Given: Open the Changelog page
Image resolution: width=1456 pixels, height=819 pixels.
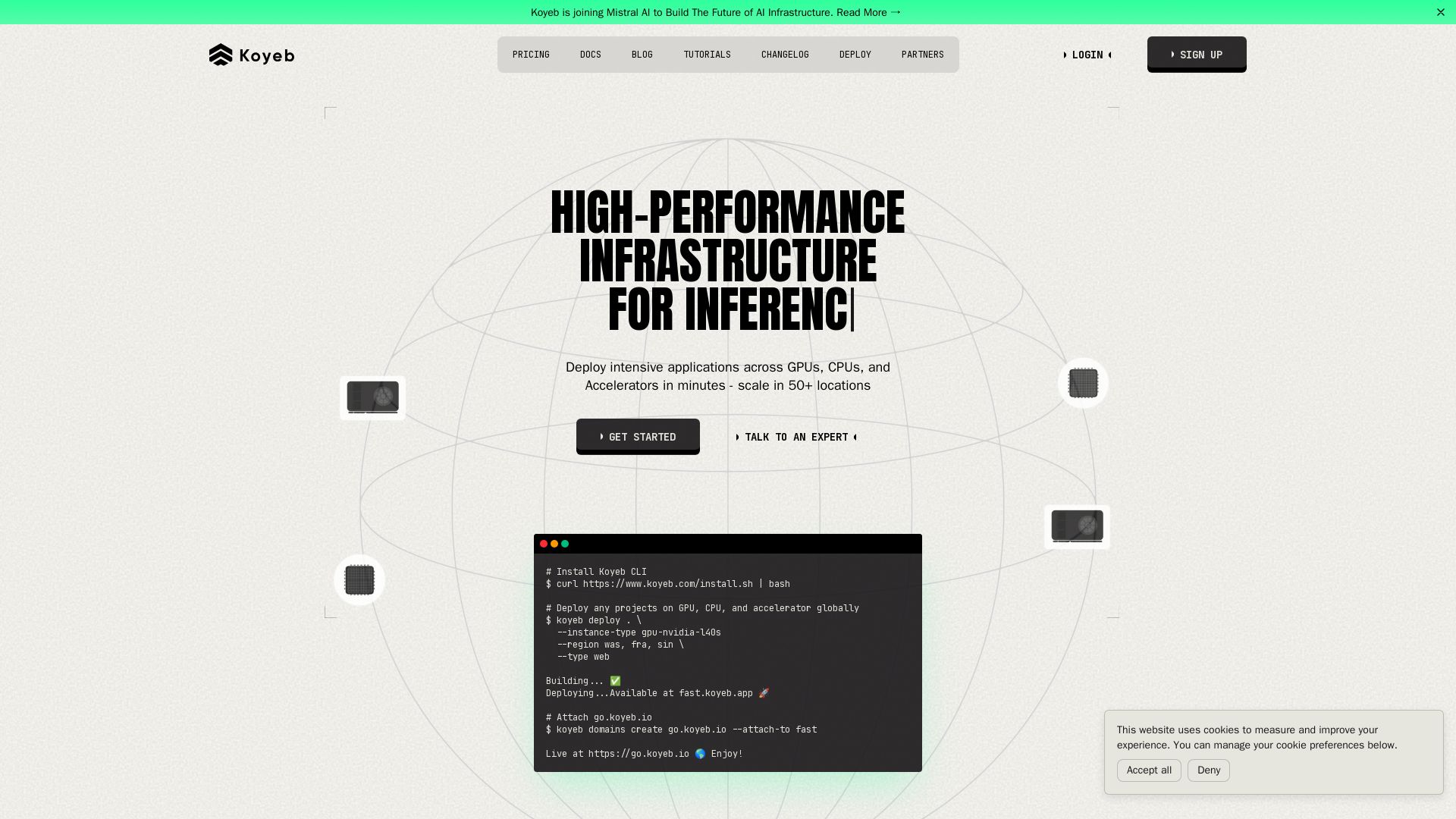Looking at the screenshot, I should (x=785, y=55).
